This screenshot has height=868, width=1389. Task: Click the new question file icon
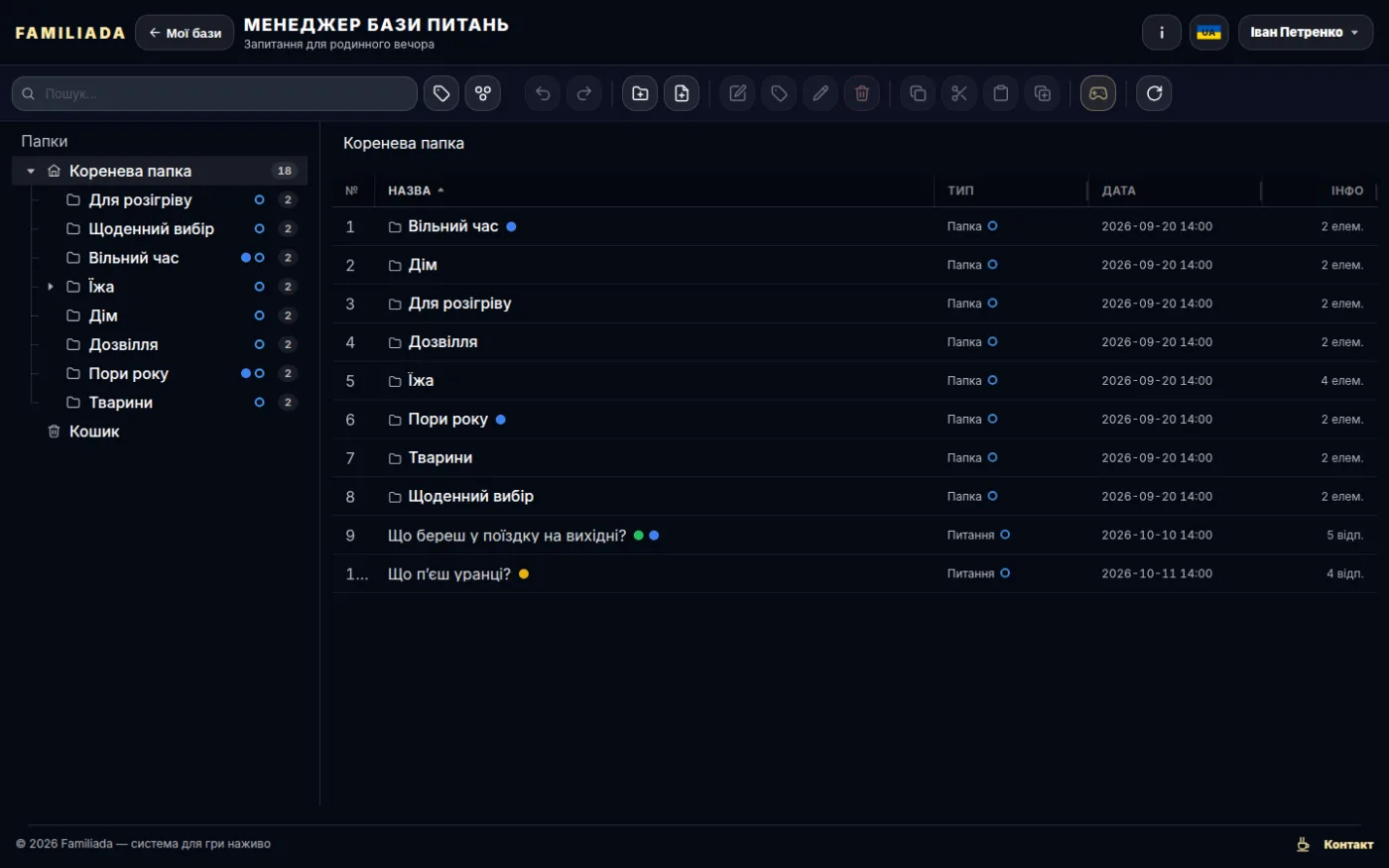(x=682, y=93)
